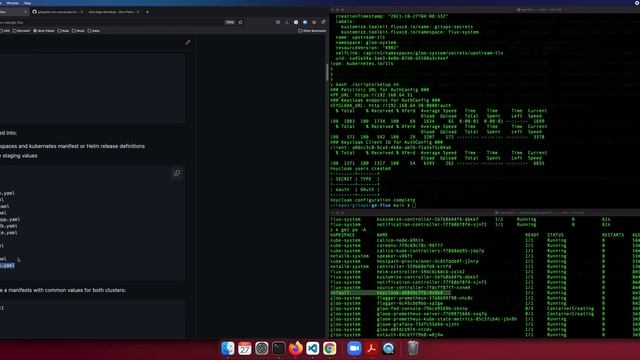
Task: Open QuickTime Player from the dock
Action: [389, 348]
